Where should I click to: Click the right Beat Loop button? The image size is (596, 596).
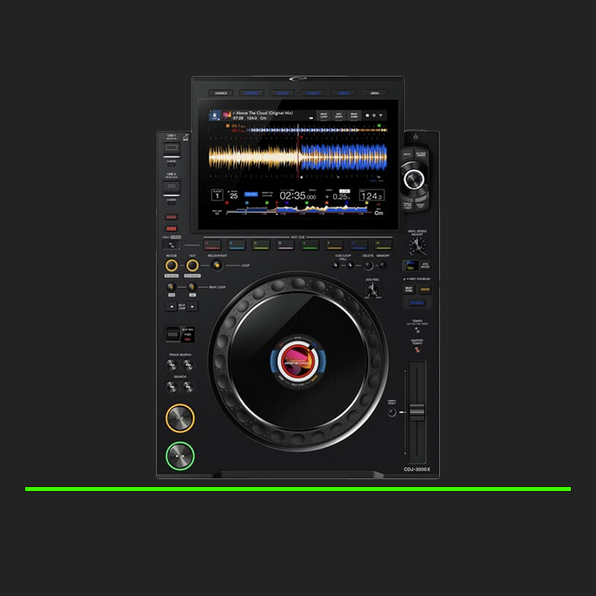click(x=192, y=287)
